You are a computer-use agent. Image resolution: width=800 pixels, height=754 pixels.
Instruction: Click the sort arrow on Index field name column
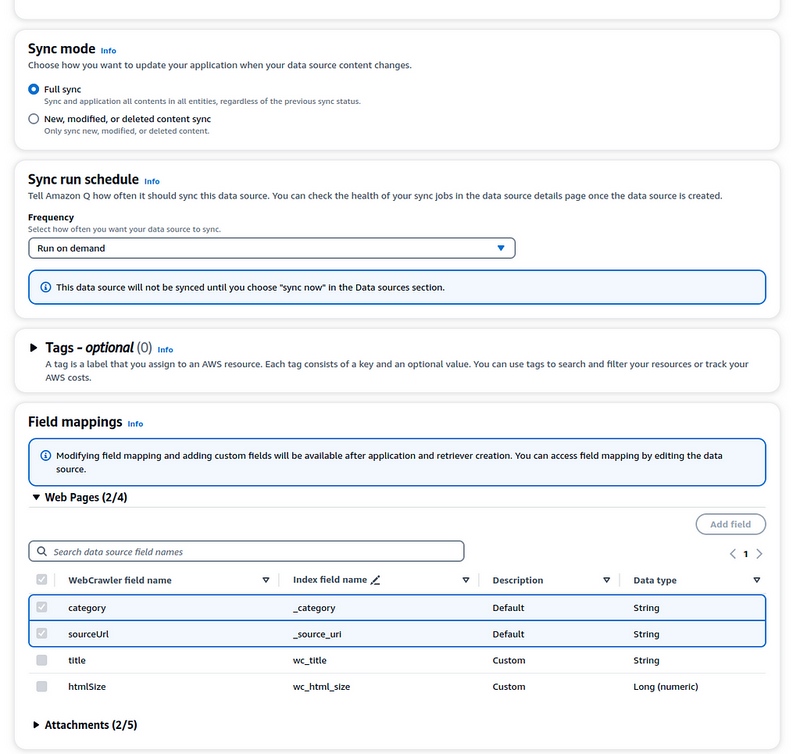pyautogui.click(x=466, y=580)
